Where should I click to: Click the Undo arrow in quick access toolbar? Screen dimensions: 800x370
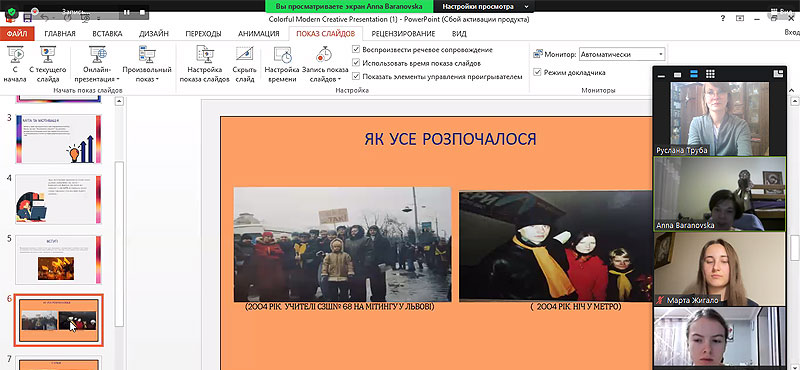[x=45, y=18]
